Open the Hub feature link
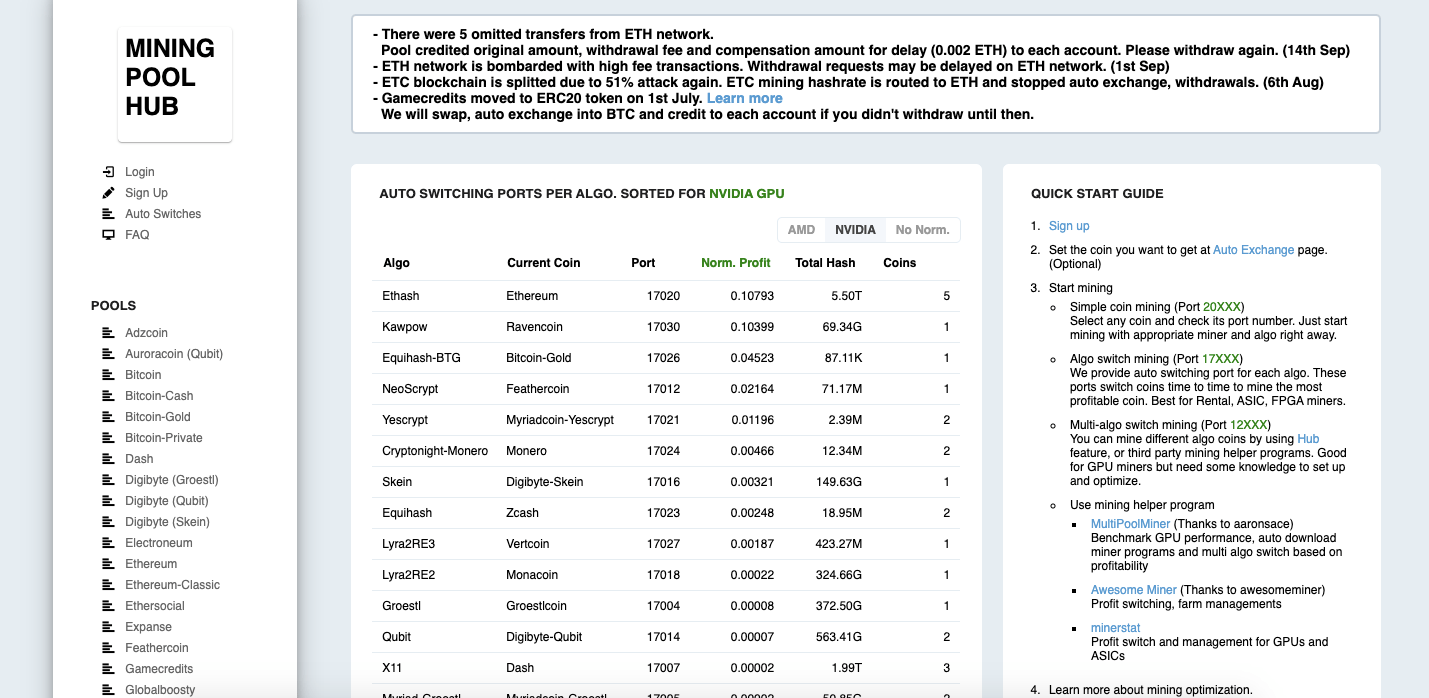This screenshot has width=1429, height=698. tap(1308, 439)
